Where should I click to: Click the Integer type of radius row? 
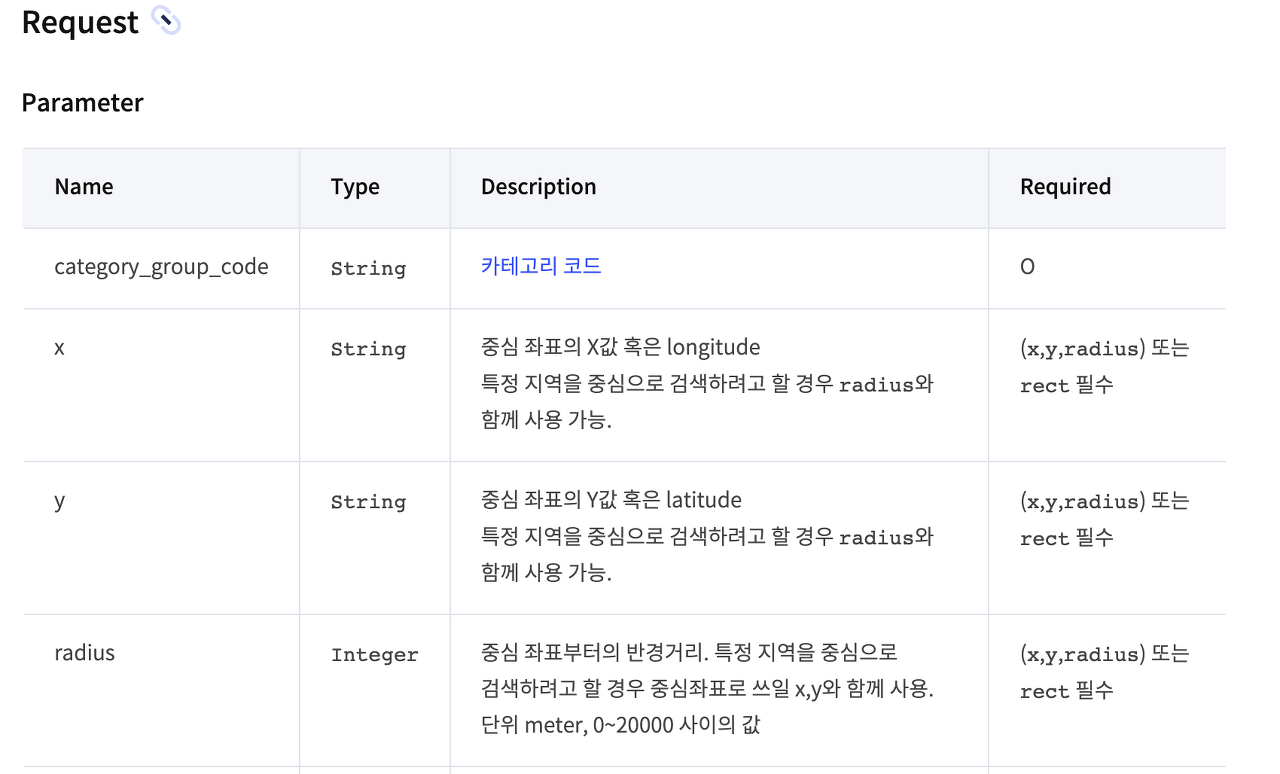pyautogui.click(x=375, y=655)
